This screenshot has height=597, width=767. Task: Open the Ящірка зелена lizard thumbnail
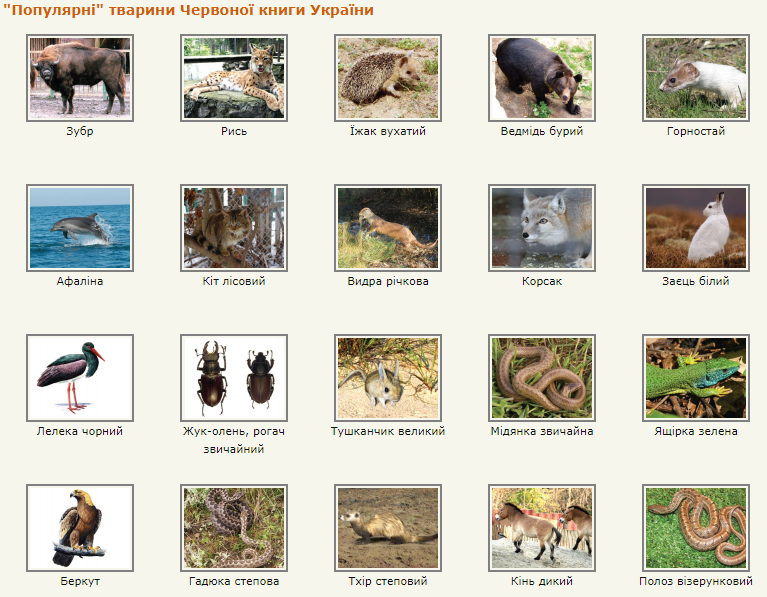[696, 378]
